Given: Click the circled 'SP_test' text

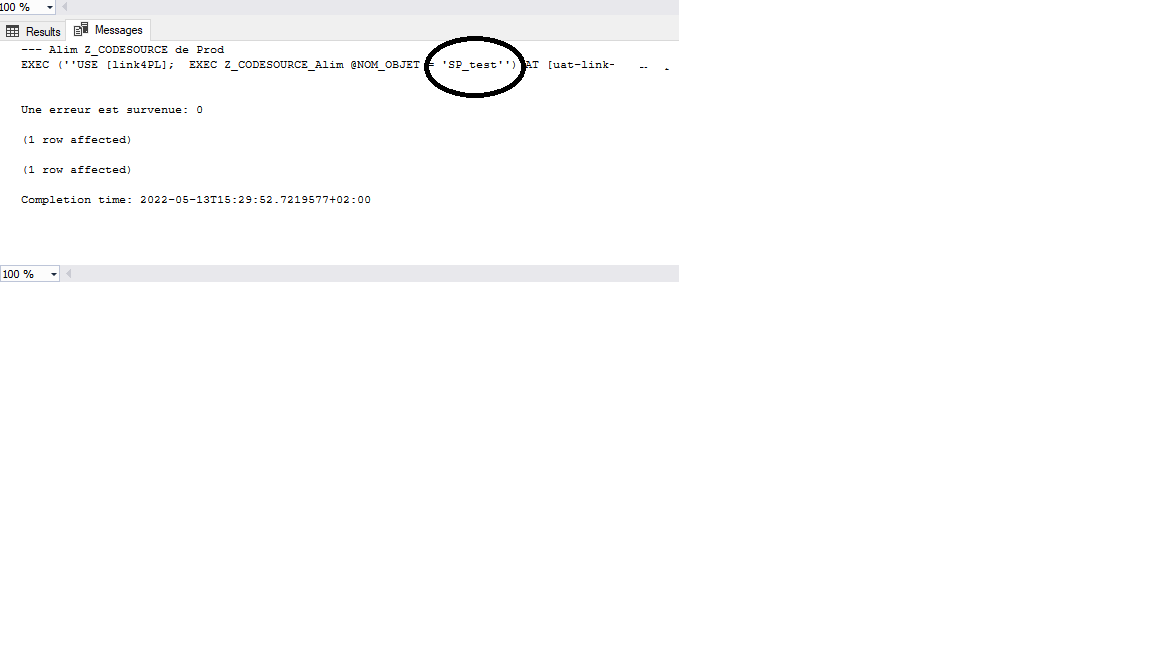Looking at the screenshot, I should (x=473, y=65).
